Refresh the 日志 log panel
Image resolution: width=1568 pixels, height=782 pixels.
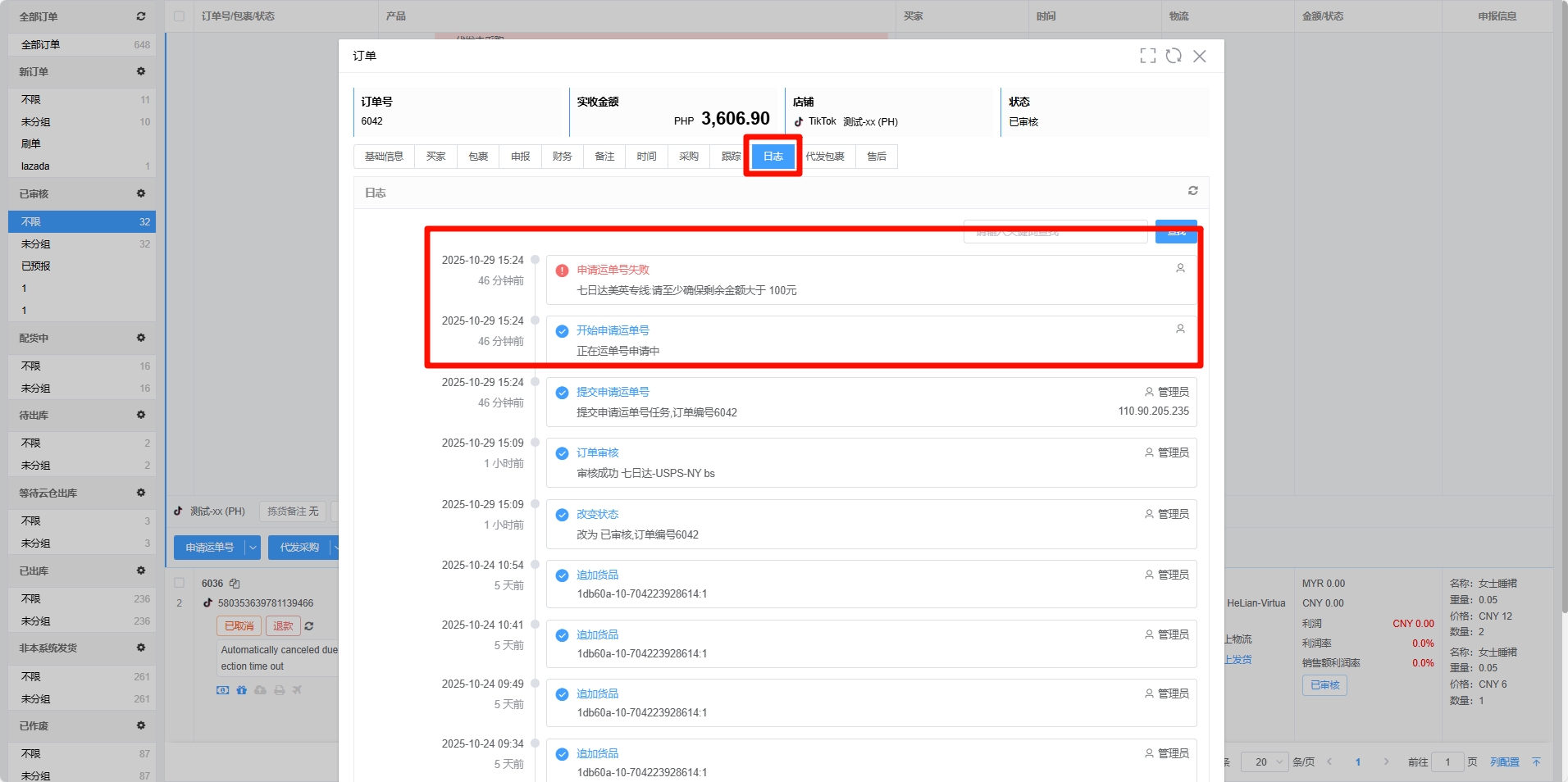point(1192,191)
